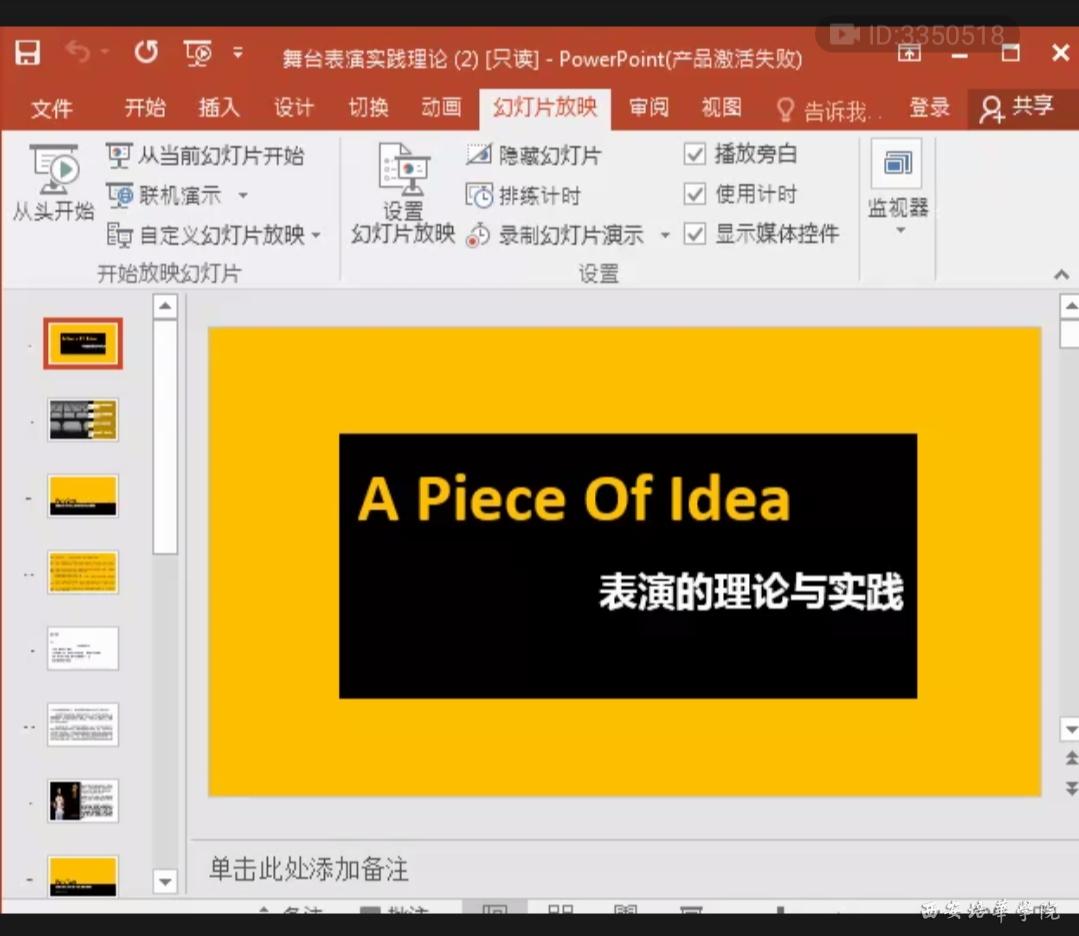The width and height of the screenshot is (1079, 936).
Task: Expand the Present Online (联机演示) dropdown arrow
Action: [x=242, y=196]
